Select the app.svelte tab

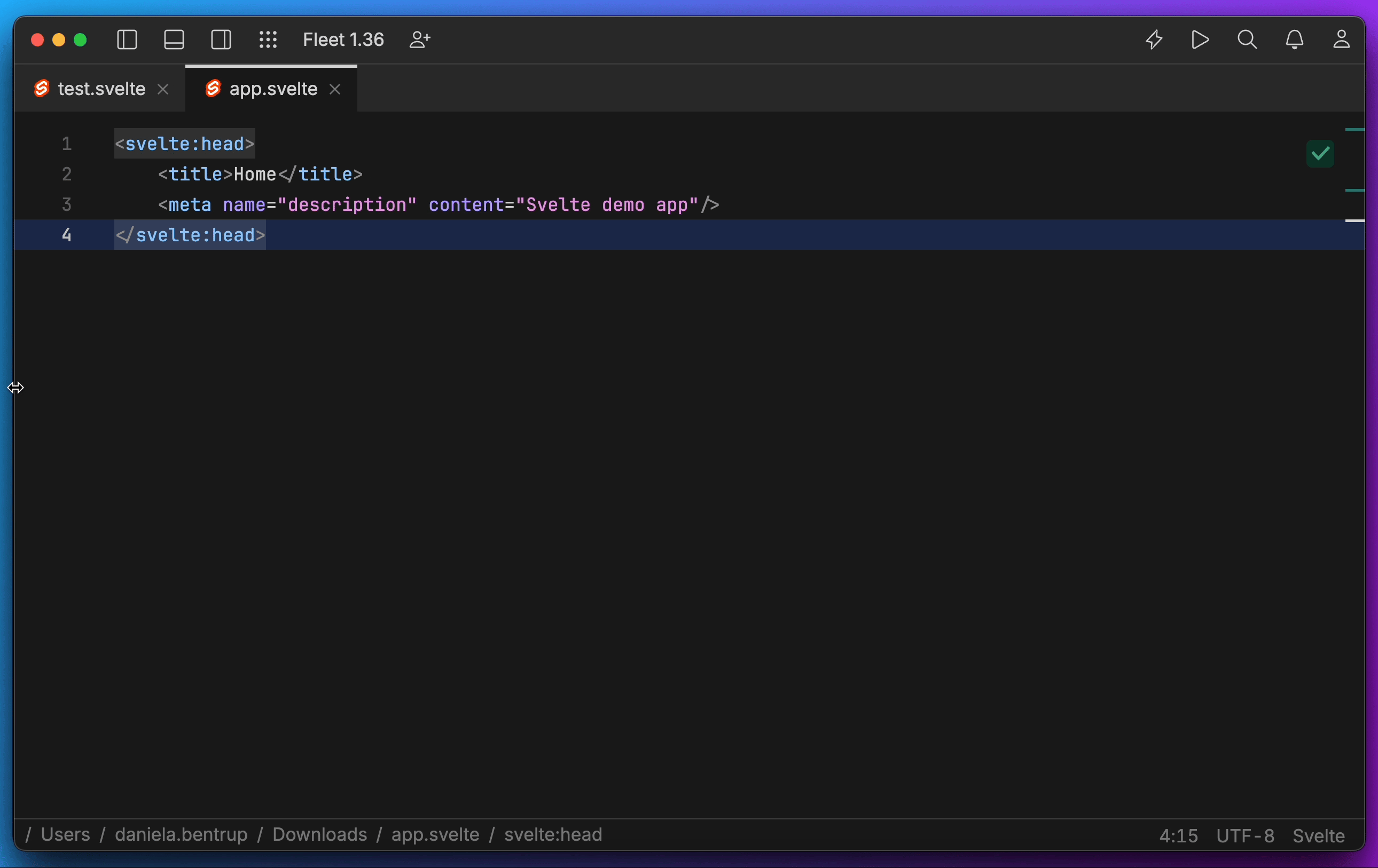pos(272,89)
